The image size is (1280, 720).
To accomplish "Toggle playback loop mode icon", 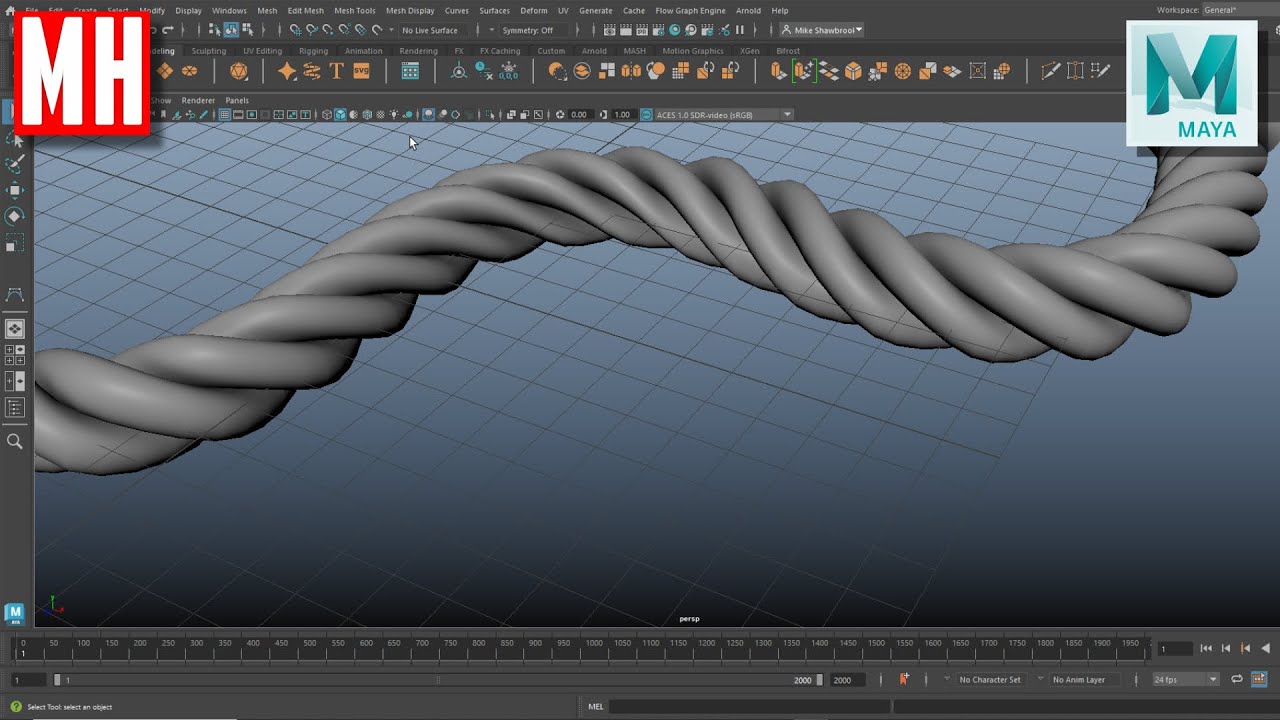I will coord(1237,679).
